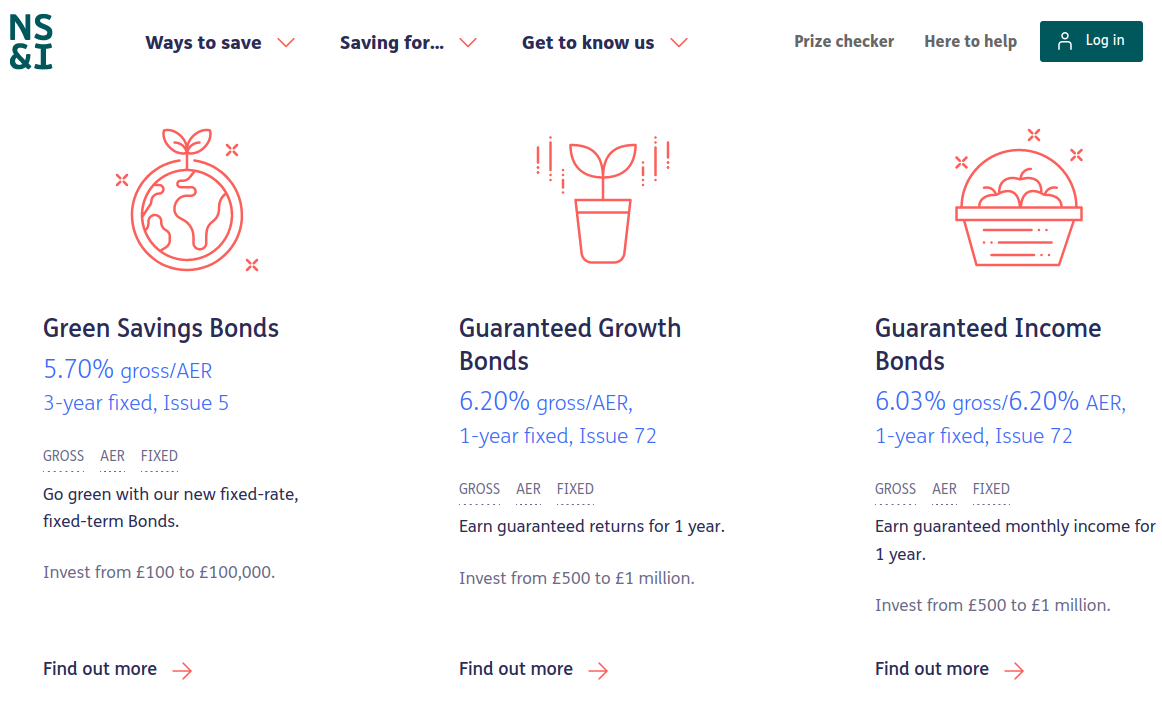Click the globe sprout Green Savings icon
This screenshot has width=1162, height=714.
pyautogui.click(x=187, y=200)
